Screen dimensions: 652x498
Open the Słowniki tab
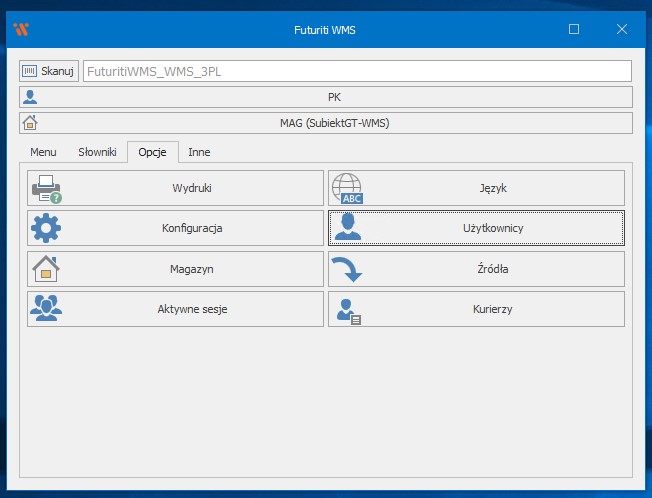click(97, 152)
